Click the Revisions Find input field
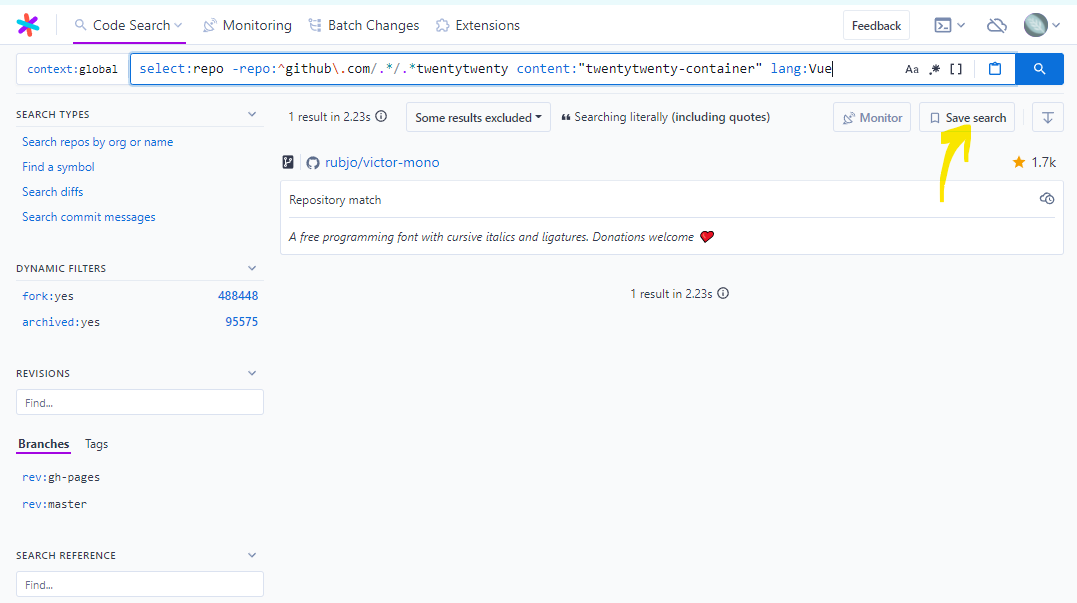Screen dimensions: 1077x603 140,402
